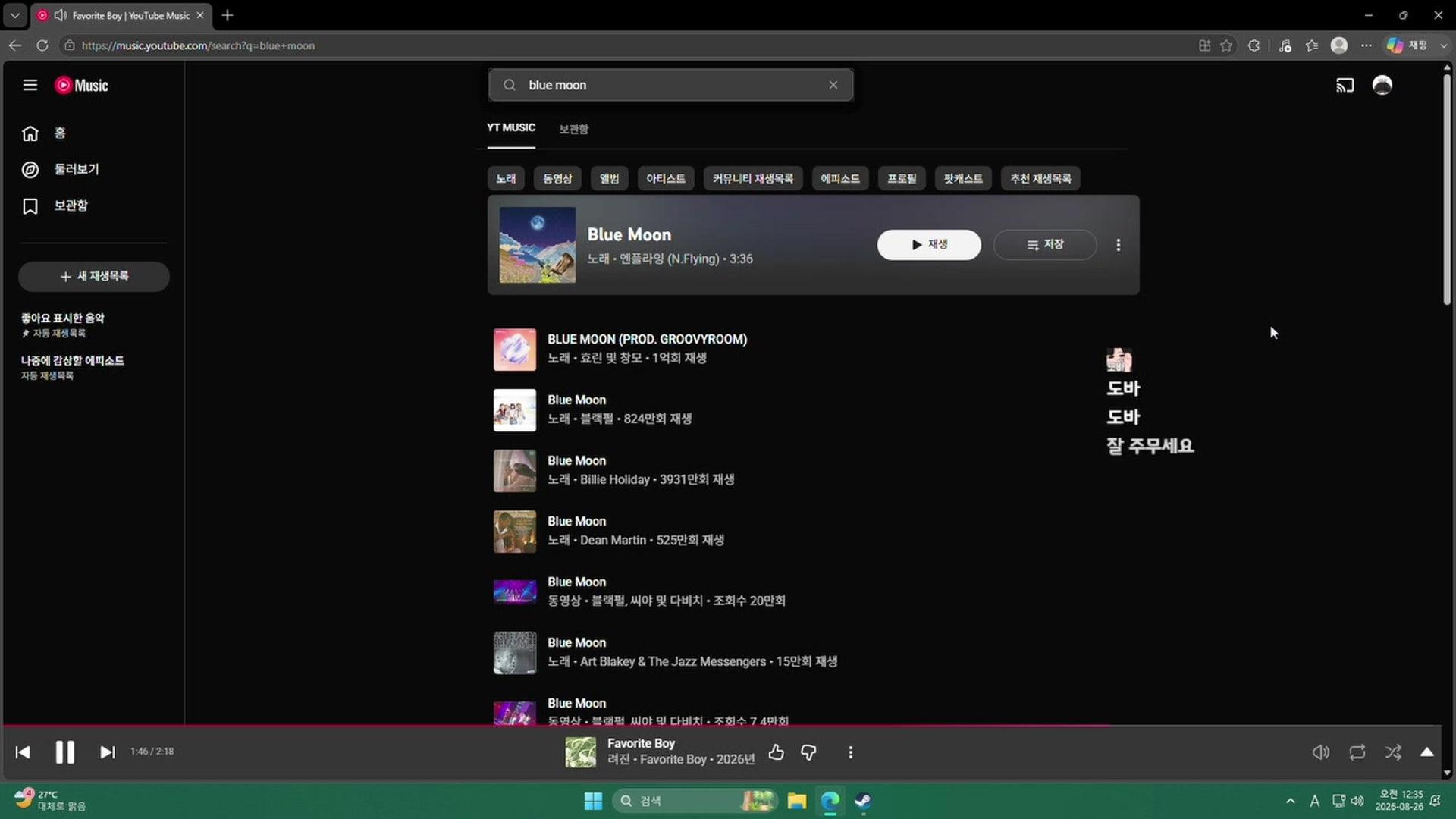Screen dimensions: 1456x819
Task: Play the Blue Moon top result
Action: [x=929, y=245]
